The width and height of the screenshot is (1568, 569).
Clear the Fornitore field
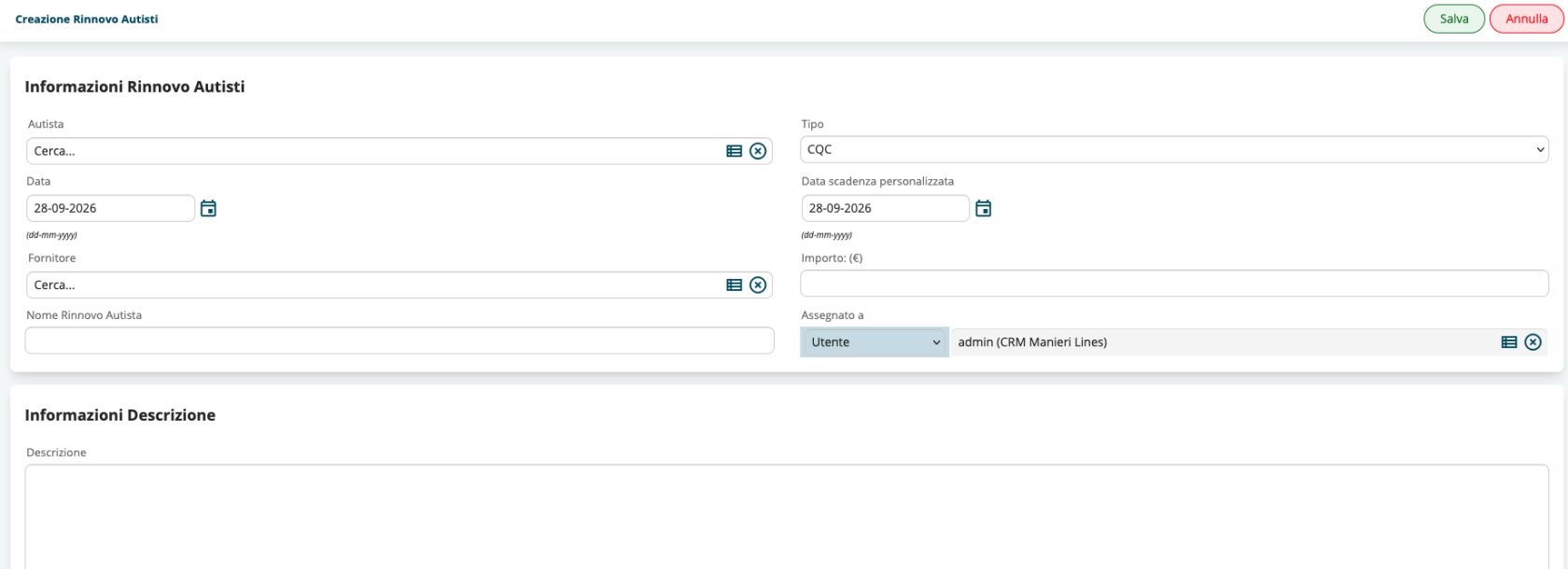pos(758,285)
